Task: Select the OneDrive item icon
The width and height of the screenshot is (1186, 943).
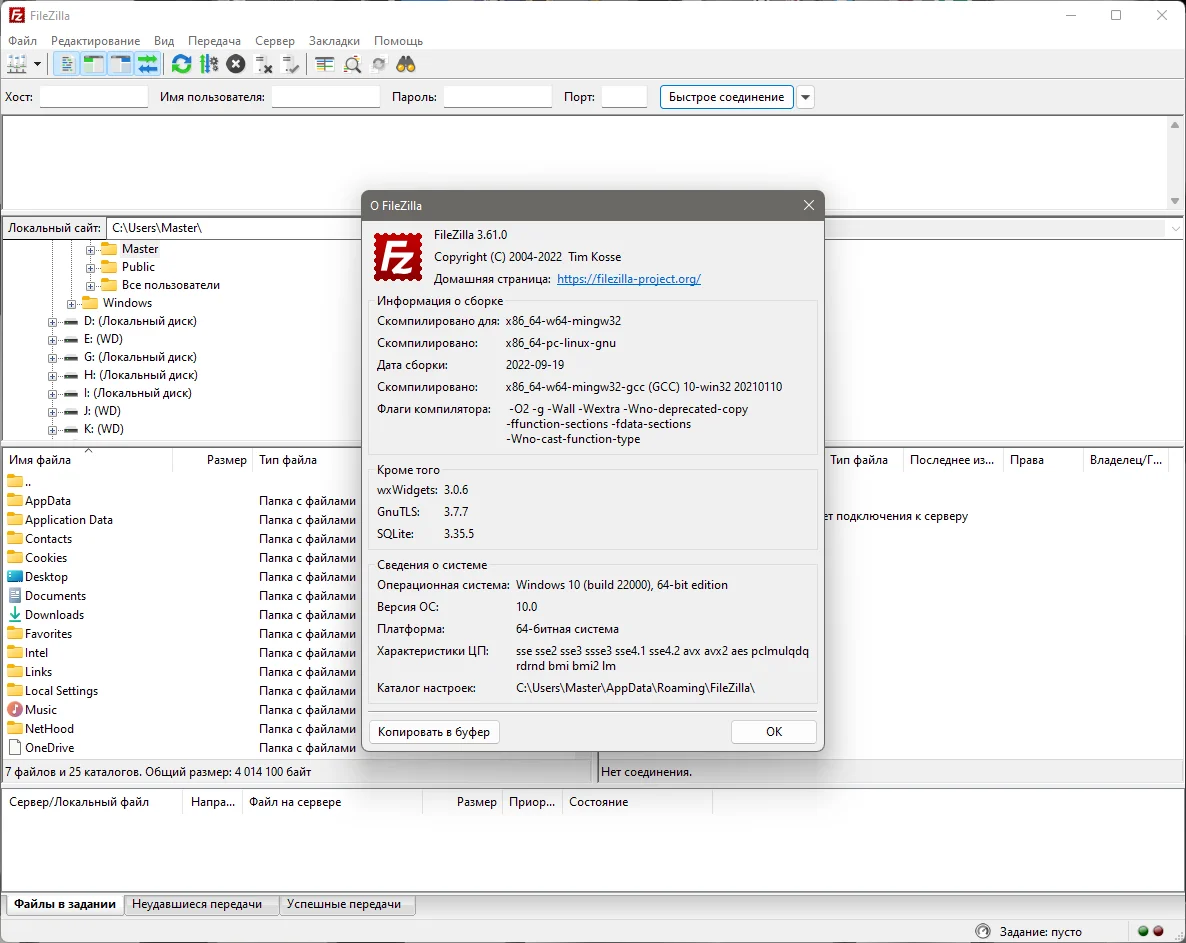Action: pyautogui.click(x=14, y=747)
